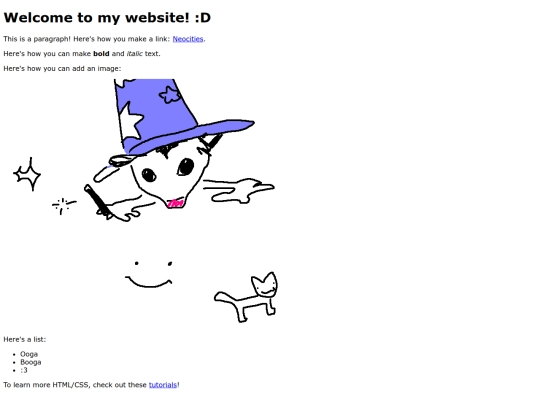Click the blue wizard hat drawing
The height and width of the screenshot is (405, 540).
click(x=179, y=115)
